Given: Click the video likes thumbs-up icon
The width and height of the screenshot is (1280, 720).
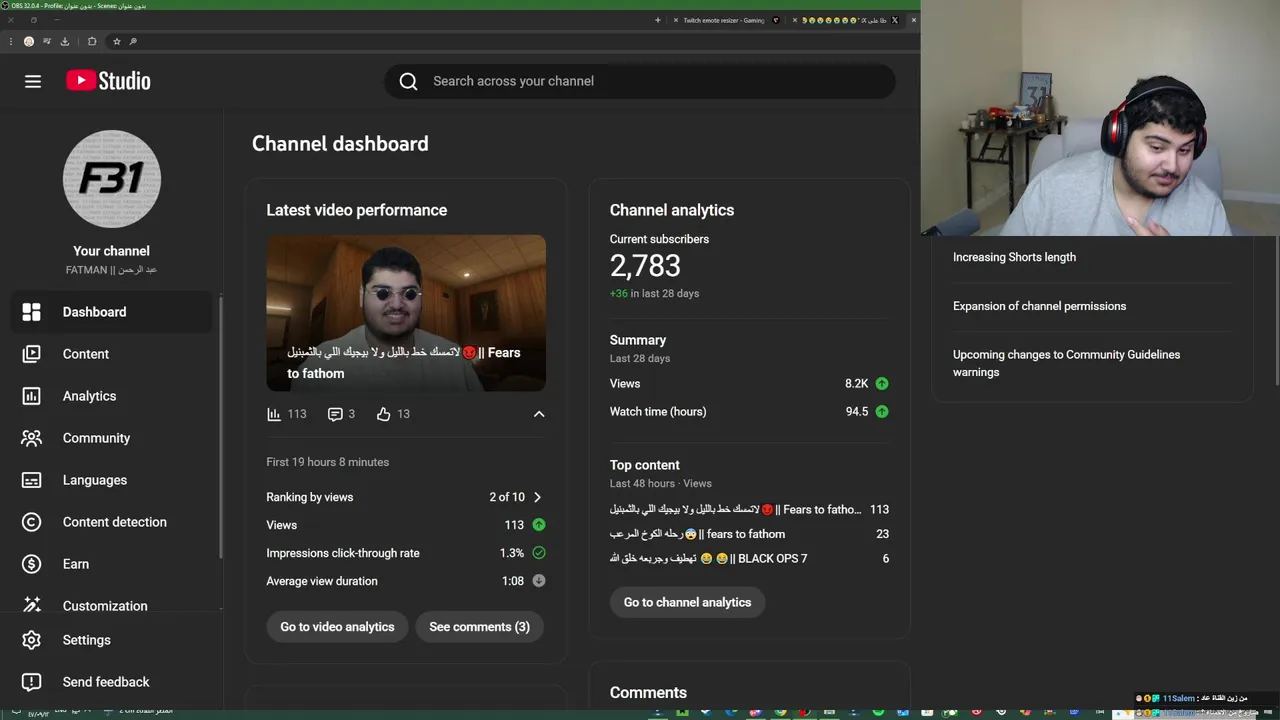Looking at the screenshot, I should [x=383, y=414].
